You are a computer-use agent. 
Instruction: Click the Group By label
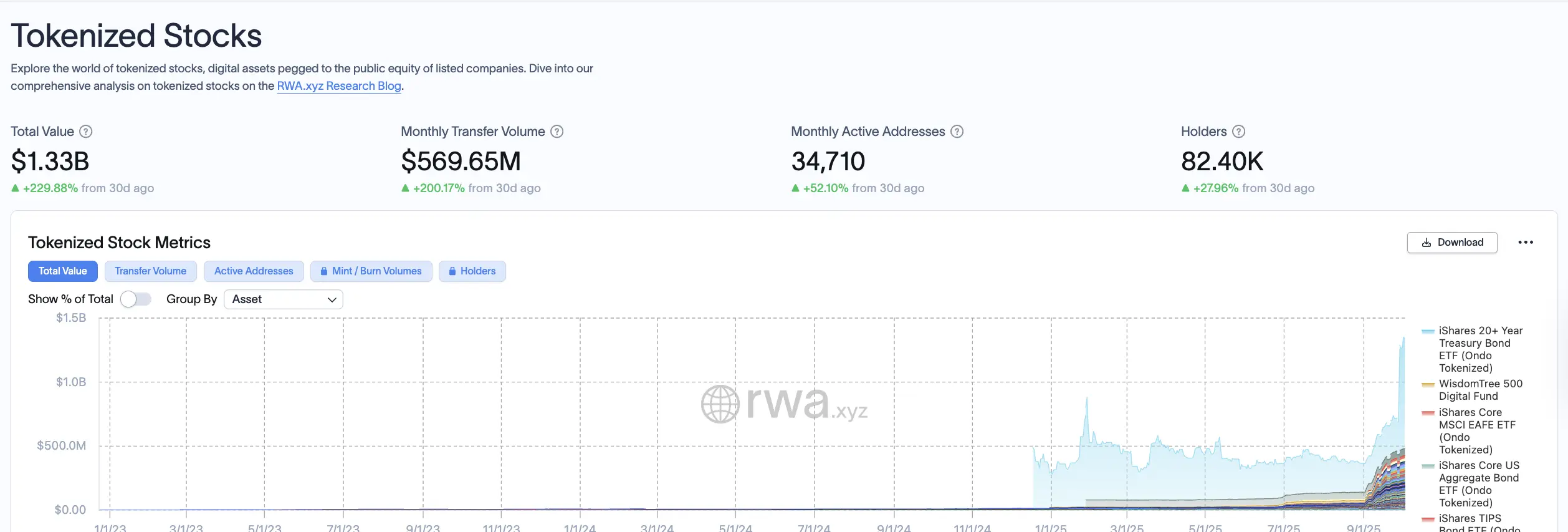(x=192, y=299)
